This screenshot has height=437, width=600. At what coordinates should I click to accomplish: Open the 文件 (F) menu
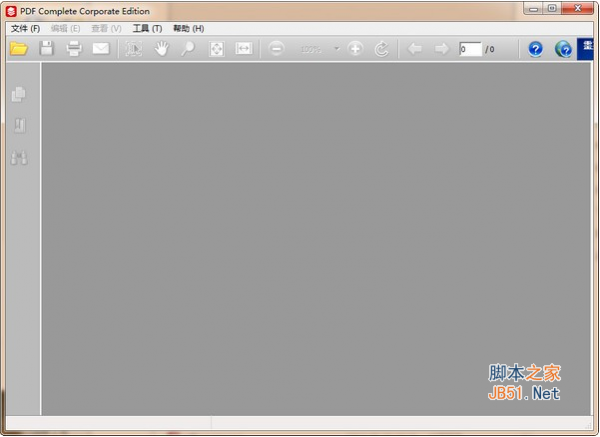coord(25,29)
